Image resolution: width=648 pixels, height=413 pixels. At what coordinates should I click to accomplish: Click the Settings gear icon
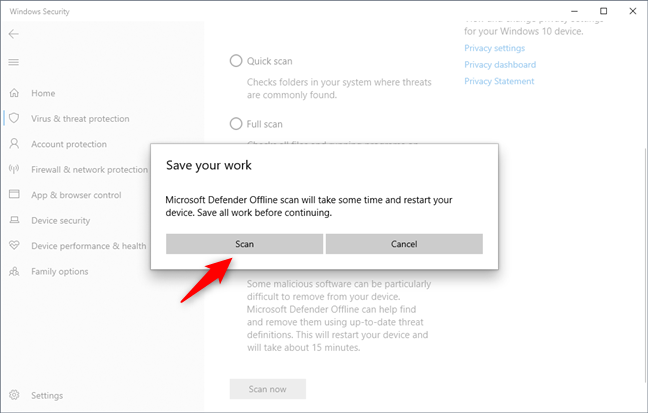point(14,395)
